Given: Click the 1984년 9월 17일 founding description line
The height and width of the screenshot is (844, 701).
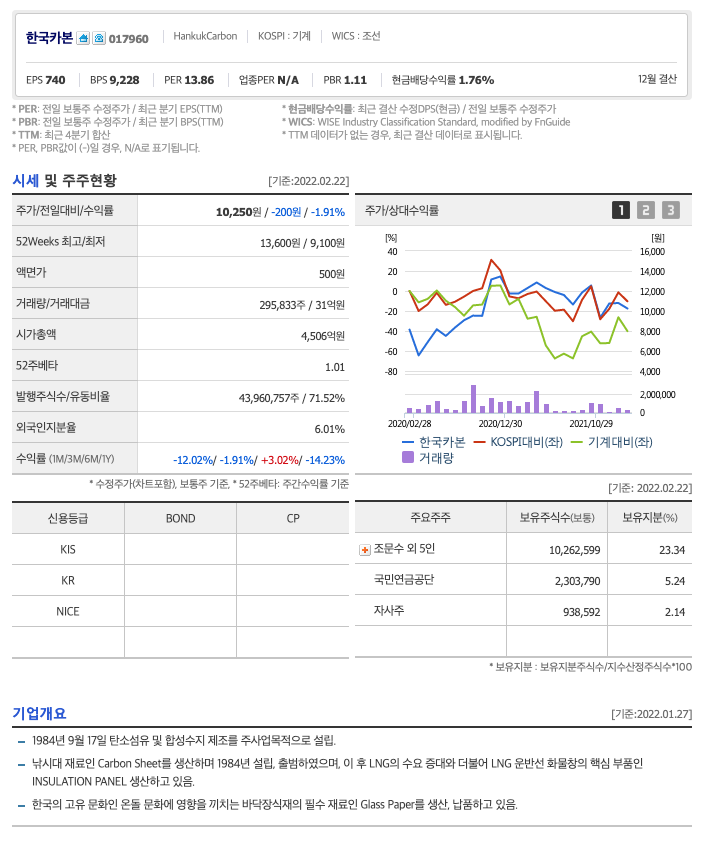Looking at the screenshot, I should (x=184, y=741).
